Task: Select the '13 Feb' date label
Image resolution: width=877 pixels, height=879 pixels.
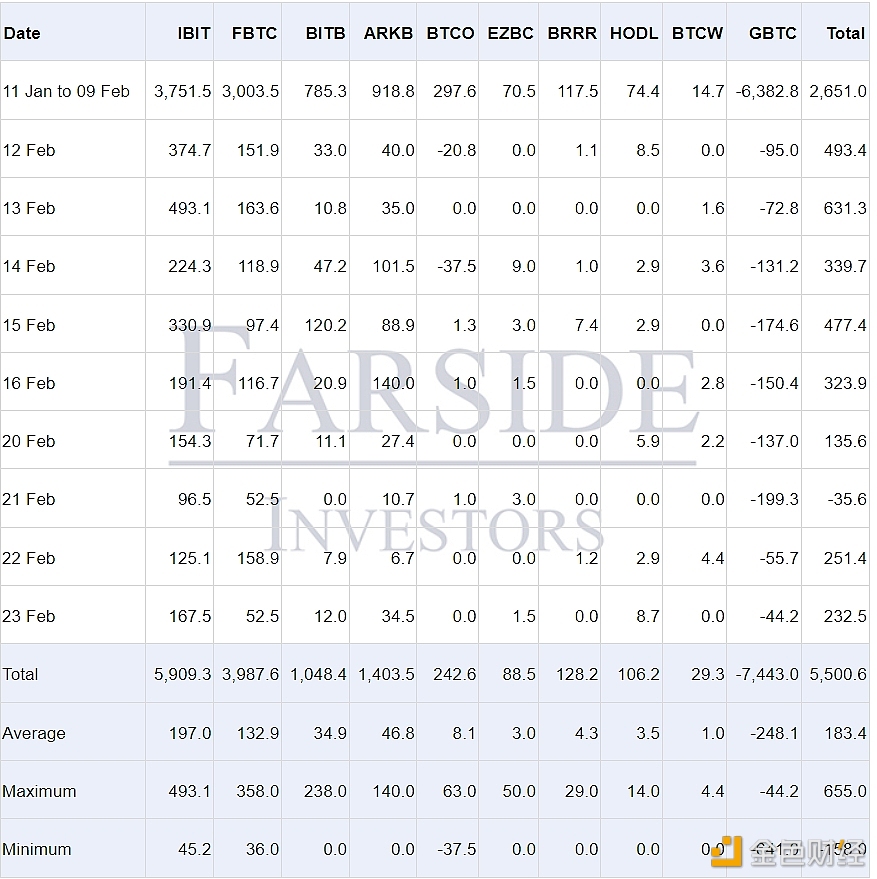Action: (29, 208)
